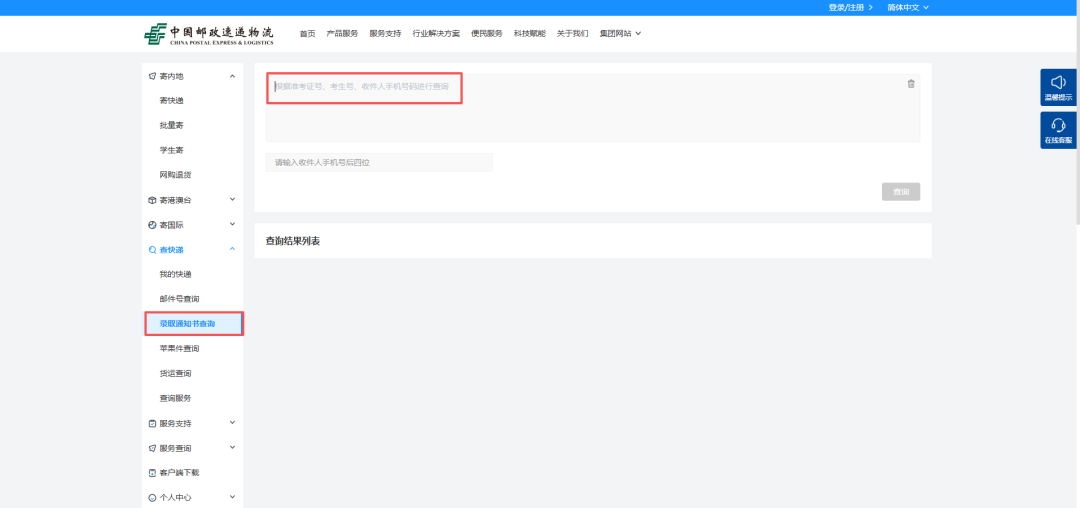Focus the 收件人手机号后四位 input field

click(x=380, y=162)
